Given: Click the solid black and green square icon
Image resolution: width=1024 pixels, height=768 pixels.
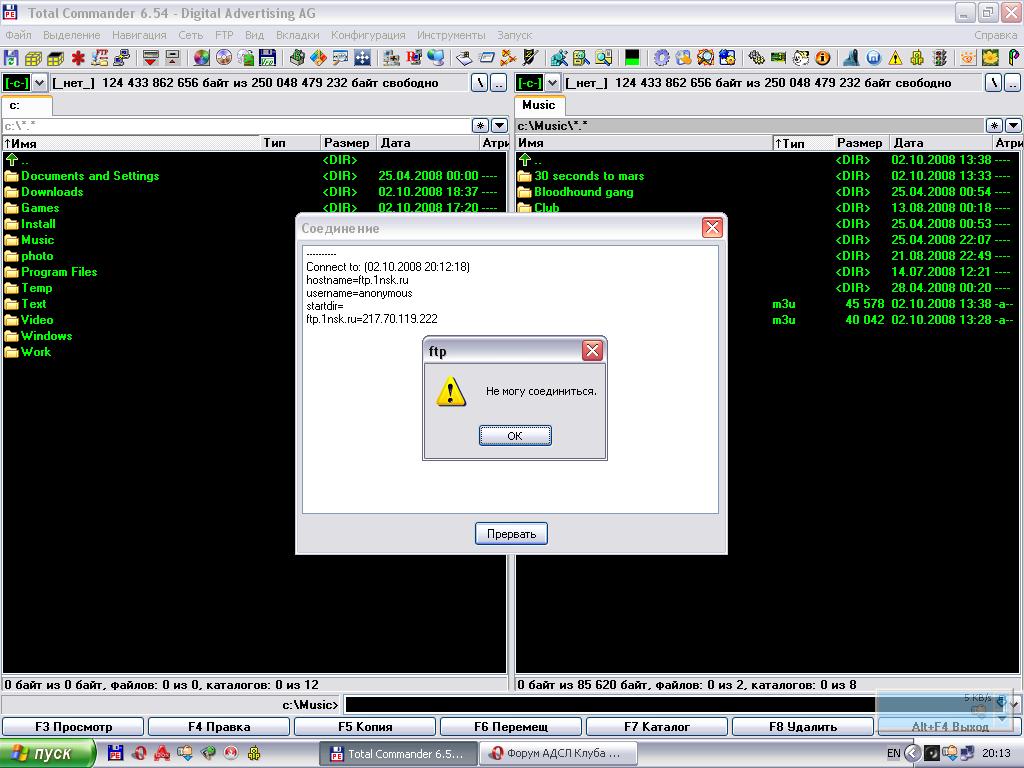Looking at the screenshot, I should (632, 58).
